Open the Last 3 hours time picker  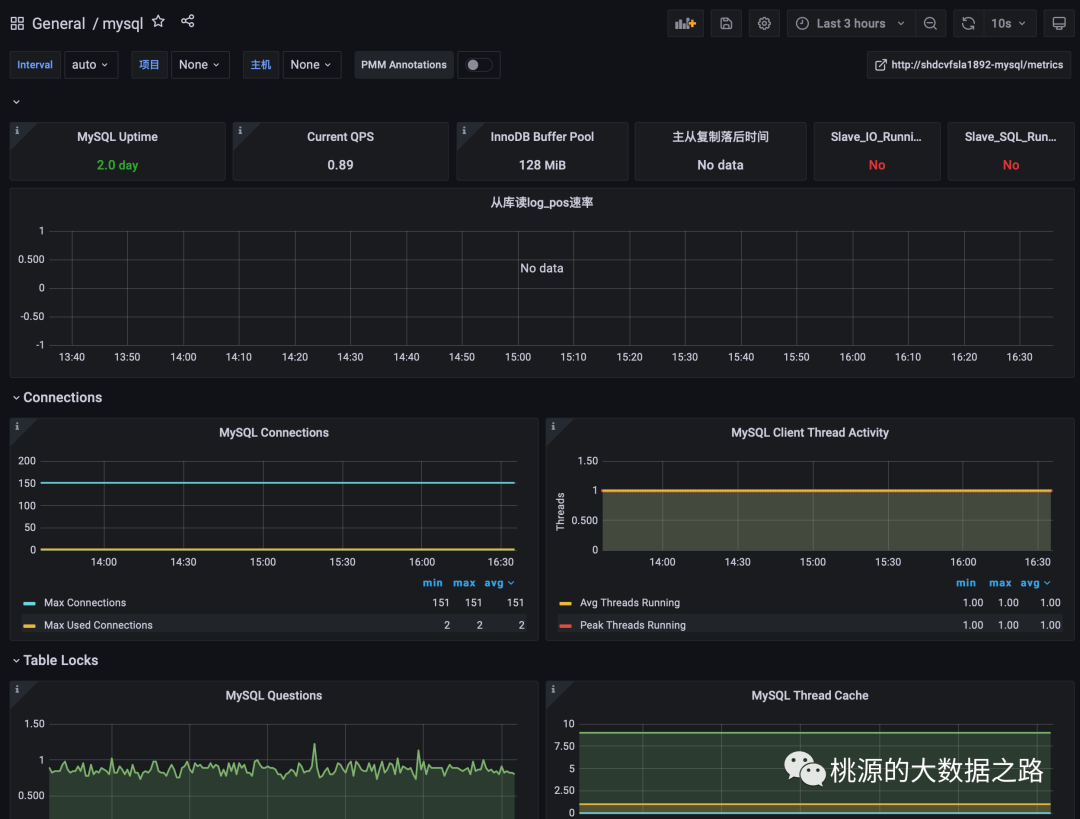851,23
